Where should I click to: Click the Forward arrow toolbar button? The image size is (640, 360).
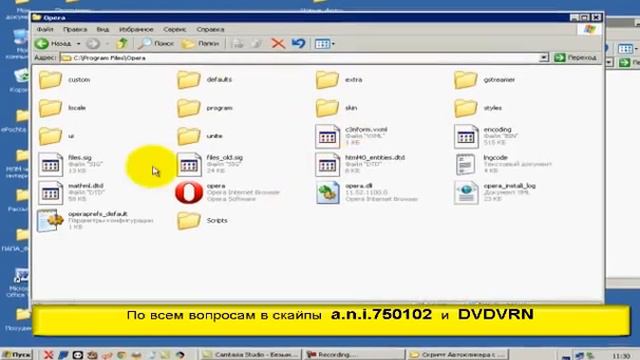click(93, 43)
